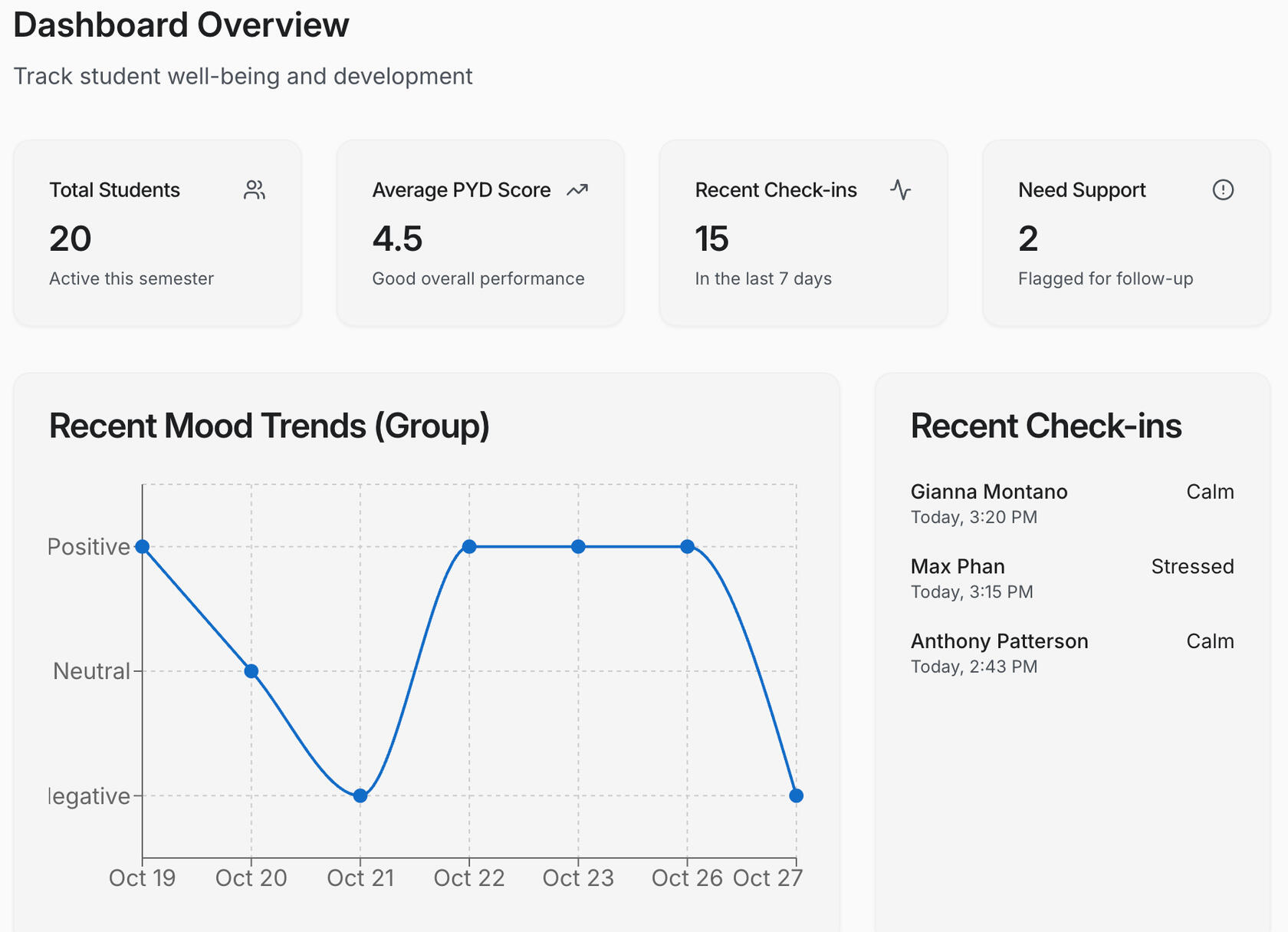Click the Need Support alert circle icon

tap(1223, 190)
